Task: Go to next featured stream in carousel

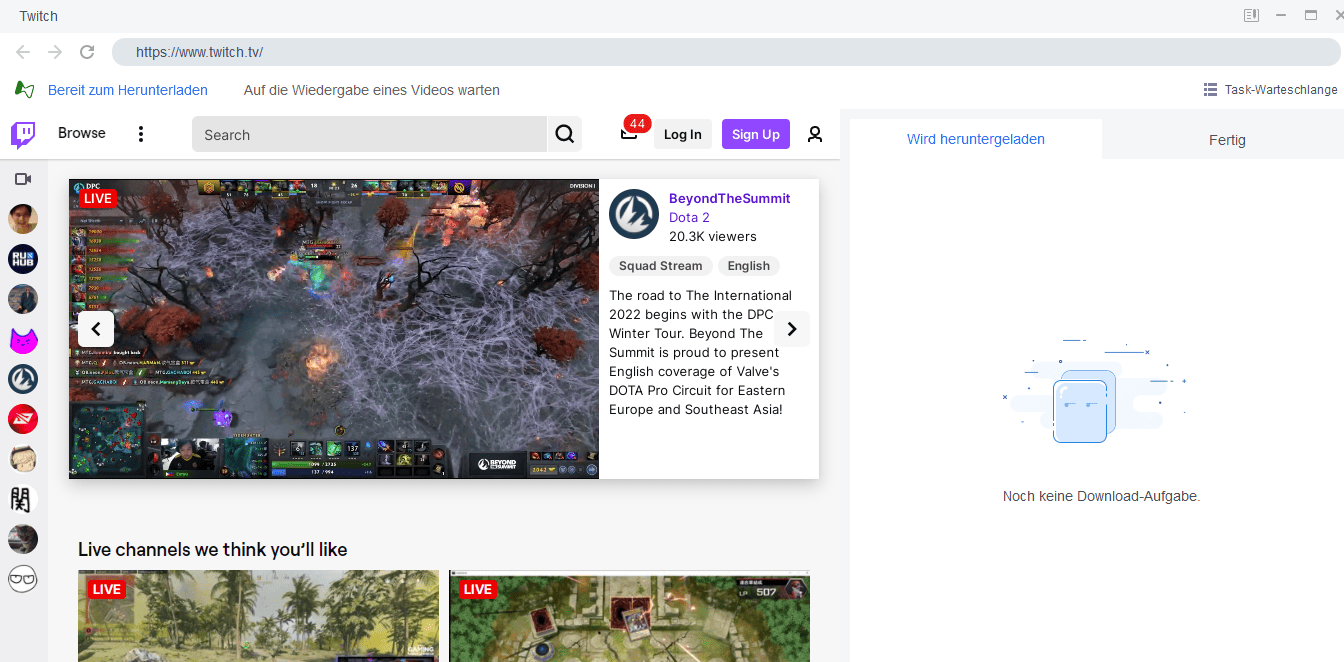Action: click(x=792, y=329)
